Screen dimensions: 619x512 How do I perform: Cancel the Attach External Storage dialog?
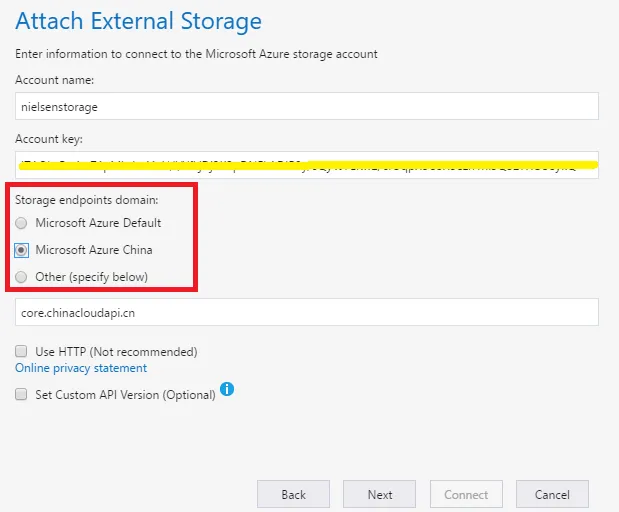pyautogui.click(x=552, y=494)
